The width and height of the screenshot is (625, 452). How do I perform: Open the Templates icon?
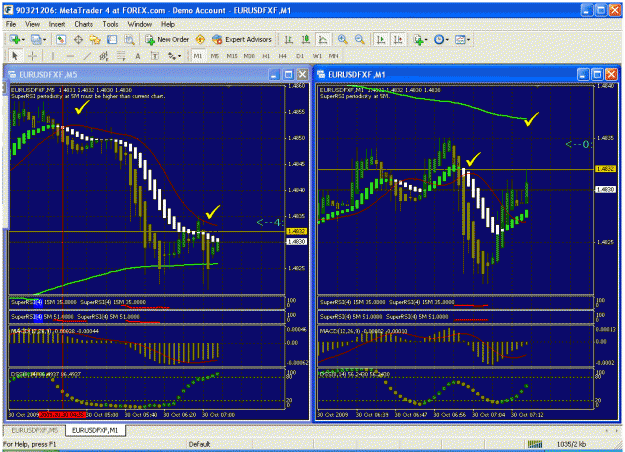pos(460,39)
